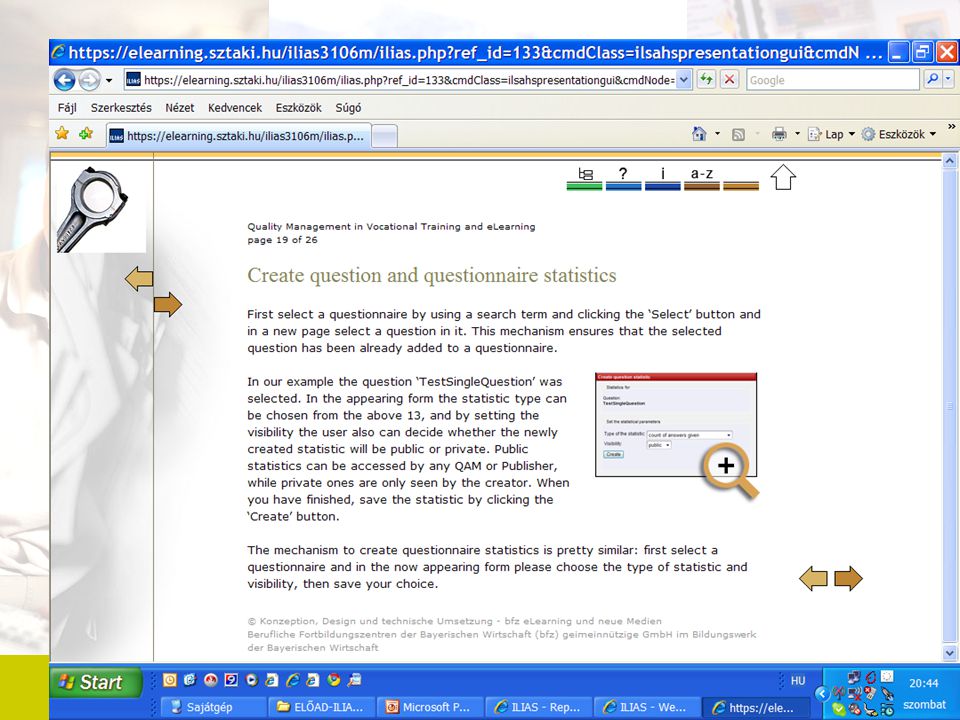Expand the Print dropdown arrow
This screenshot has width=960, height=720.
[797, 134]
